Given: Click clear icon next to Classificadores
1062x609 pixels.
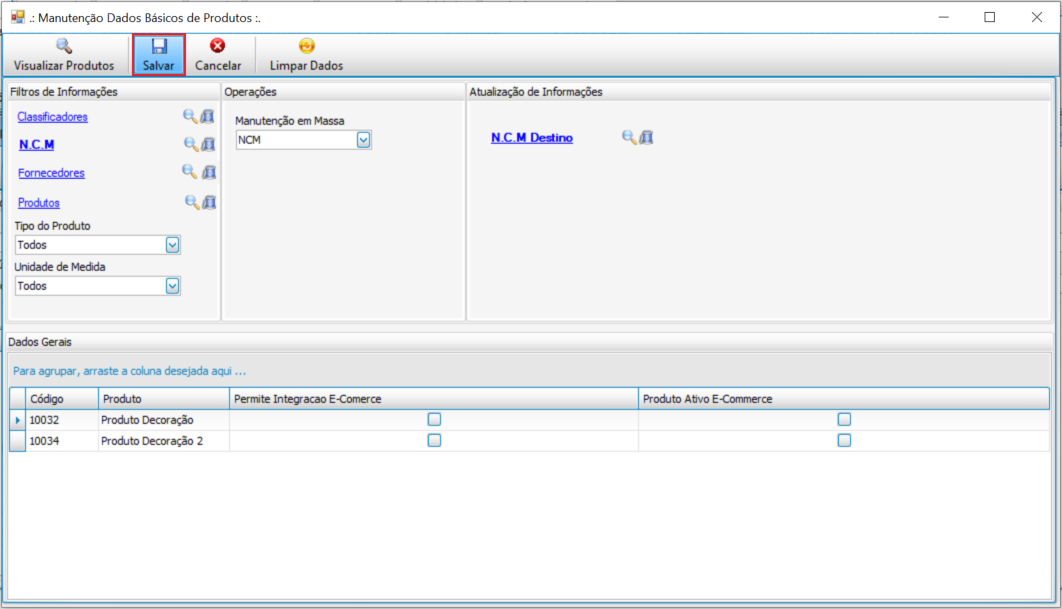Looking at the screenshot, I should (208, 117).
